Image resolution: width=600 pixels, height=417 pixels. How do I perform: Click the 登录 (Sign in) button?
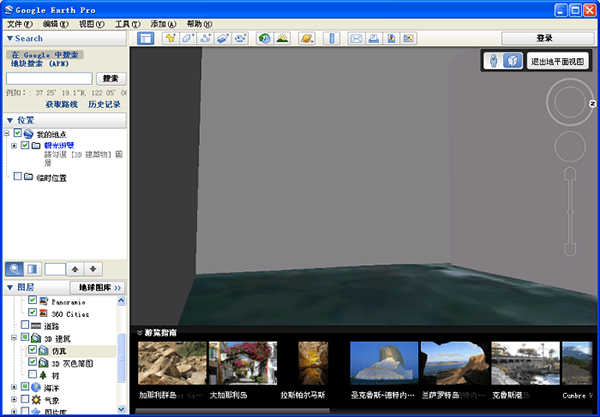pos(544,38)
